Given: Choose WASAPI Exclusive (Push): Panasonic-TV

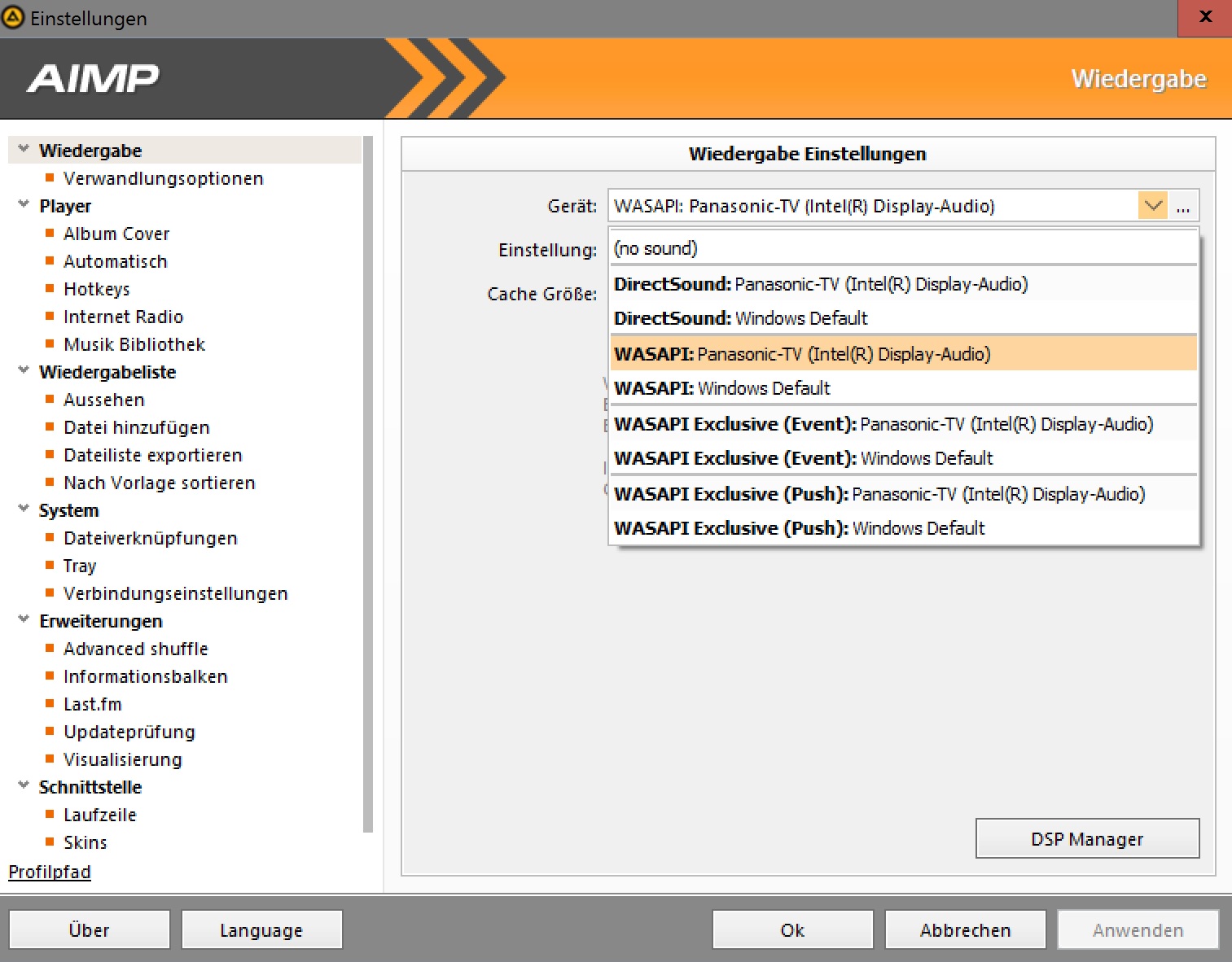Looking at the screenshot, I should [x=904, y=494].
